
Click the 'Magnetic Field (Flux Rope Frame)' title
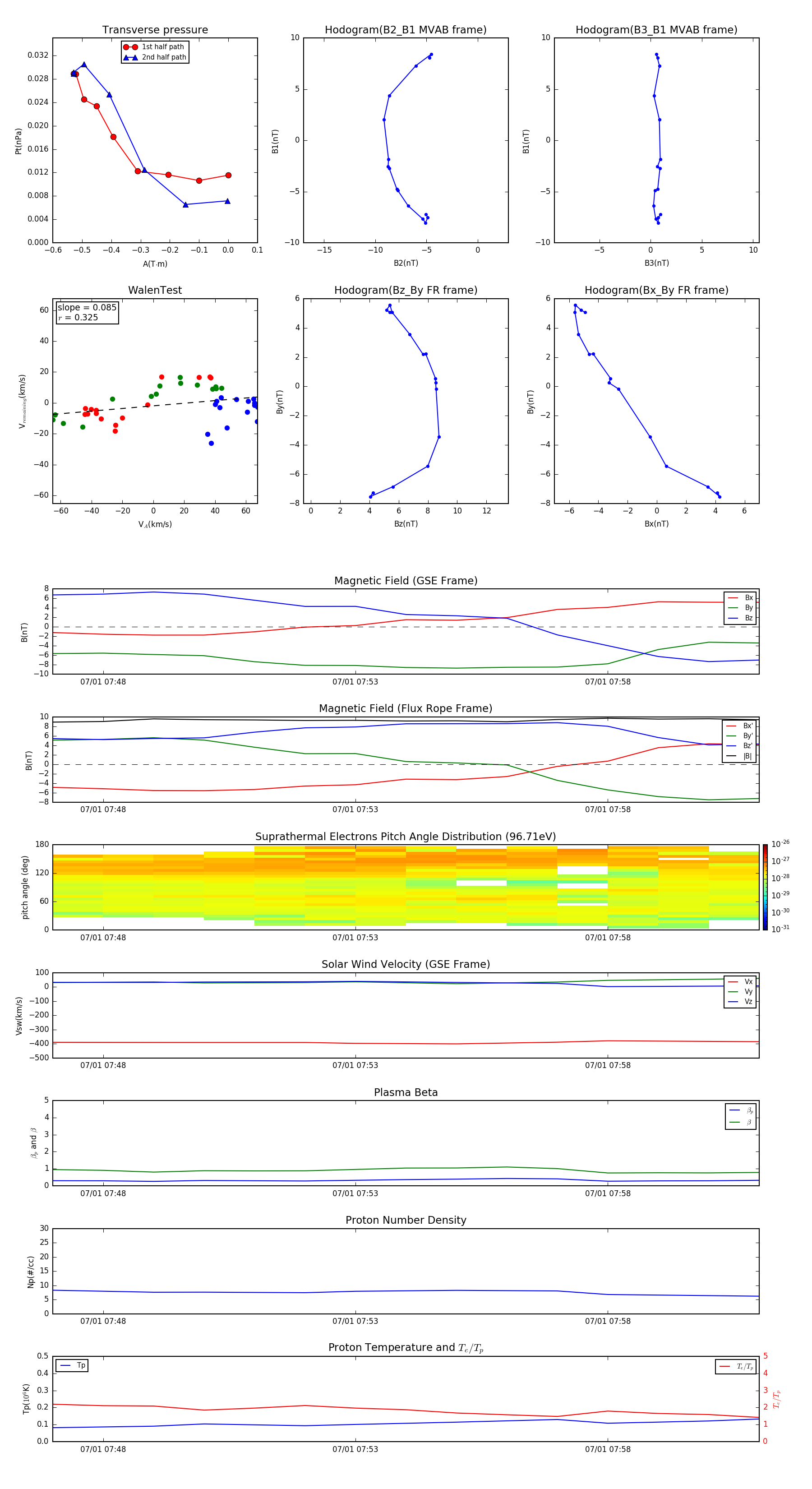(x=406, y=709)
